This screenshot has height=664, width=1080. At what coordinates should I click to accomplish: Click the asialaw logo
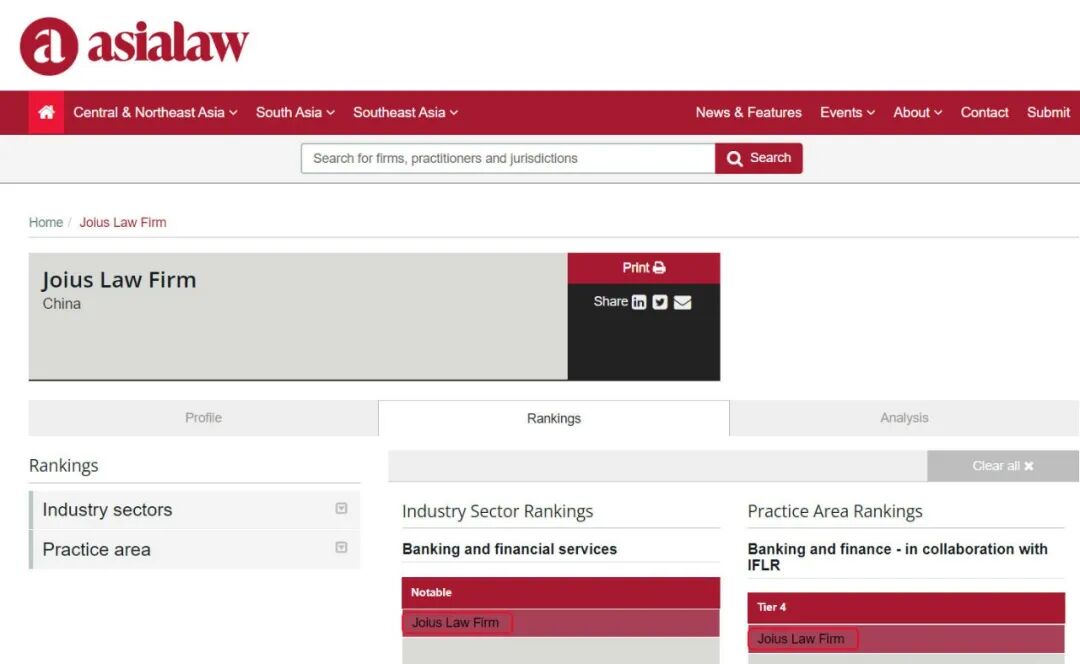coord(134,45)
